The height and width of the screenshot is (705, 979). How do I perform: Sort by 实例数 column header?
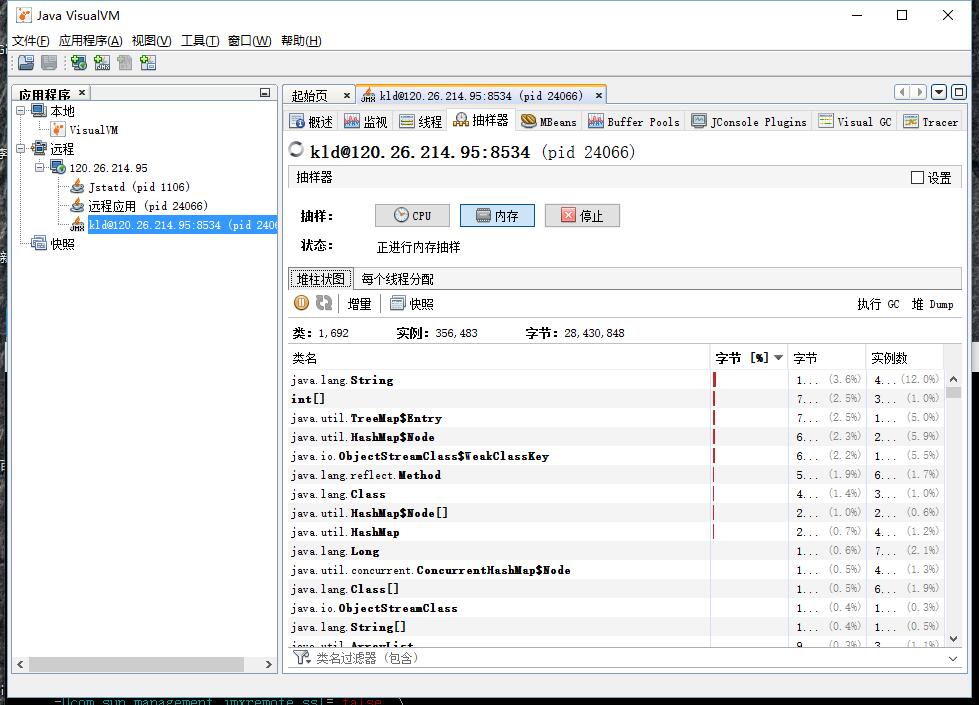904,358
